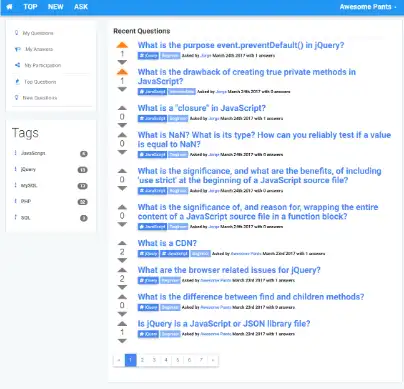Upvote the event.preventDefault() question

click(x=122, y=45)
